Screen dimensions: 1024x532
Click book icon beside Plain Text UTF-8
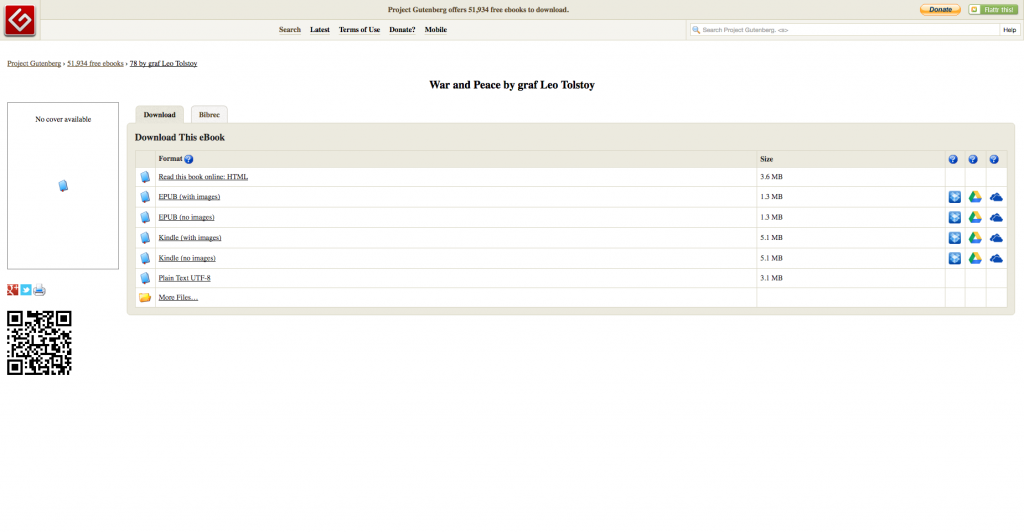[145, 278]
